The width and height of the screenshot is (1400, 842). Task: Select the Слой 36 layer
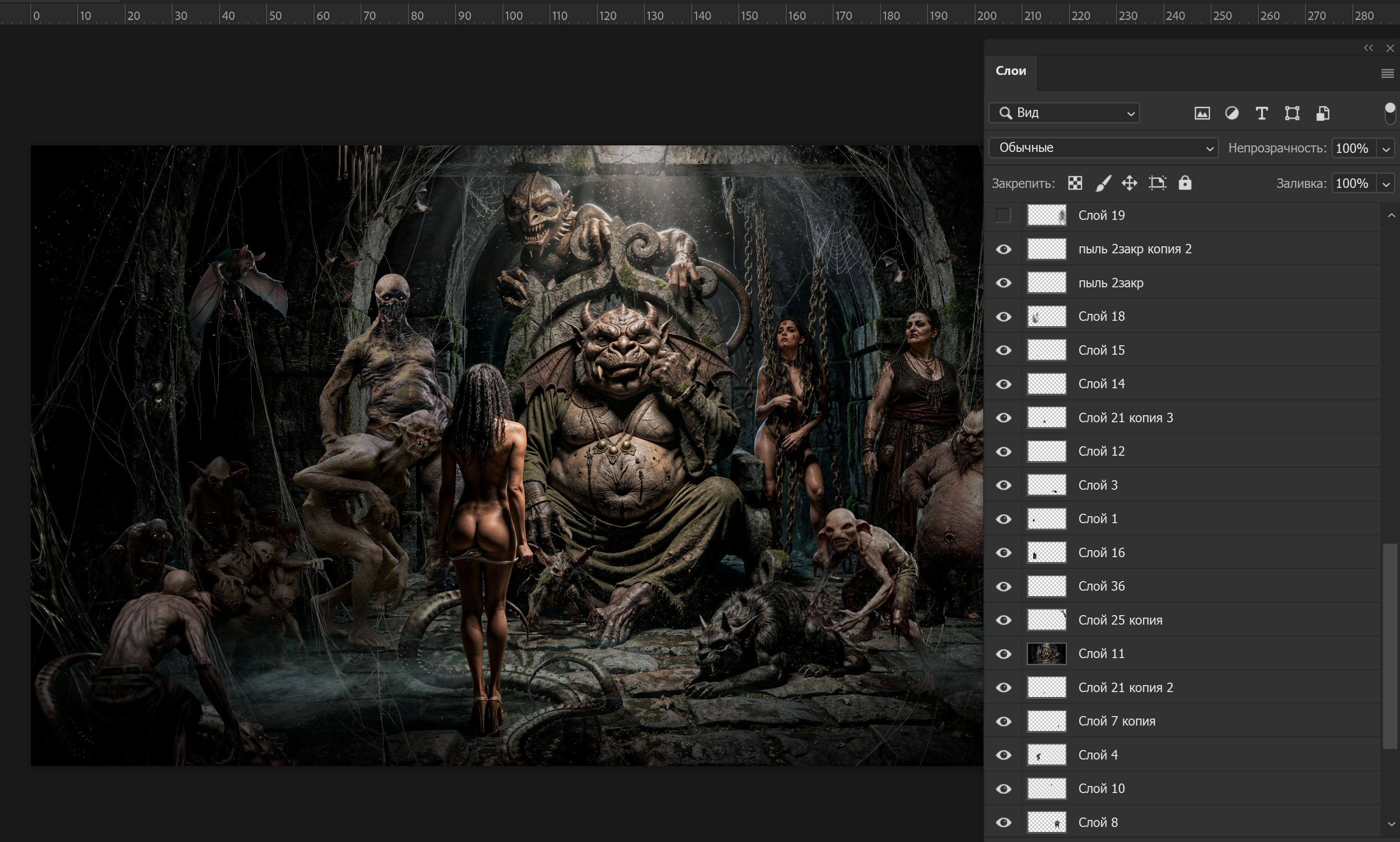click(1182, 586)
